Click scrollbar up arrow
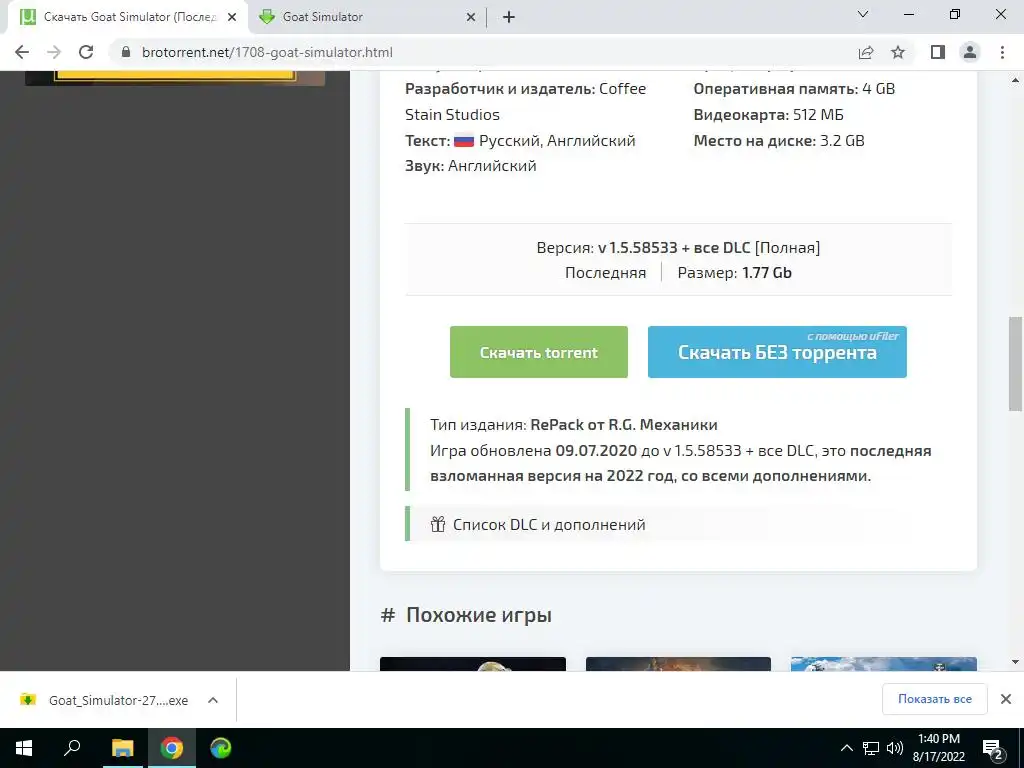Image resolution: width=1024 pixels, height=768 pixels. (x=1015, y=80)
